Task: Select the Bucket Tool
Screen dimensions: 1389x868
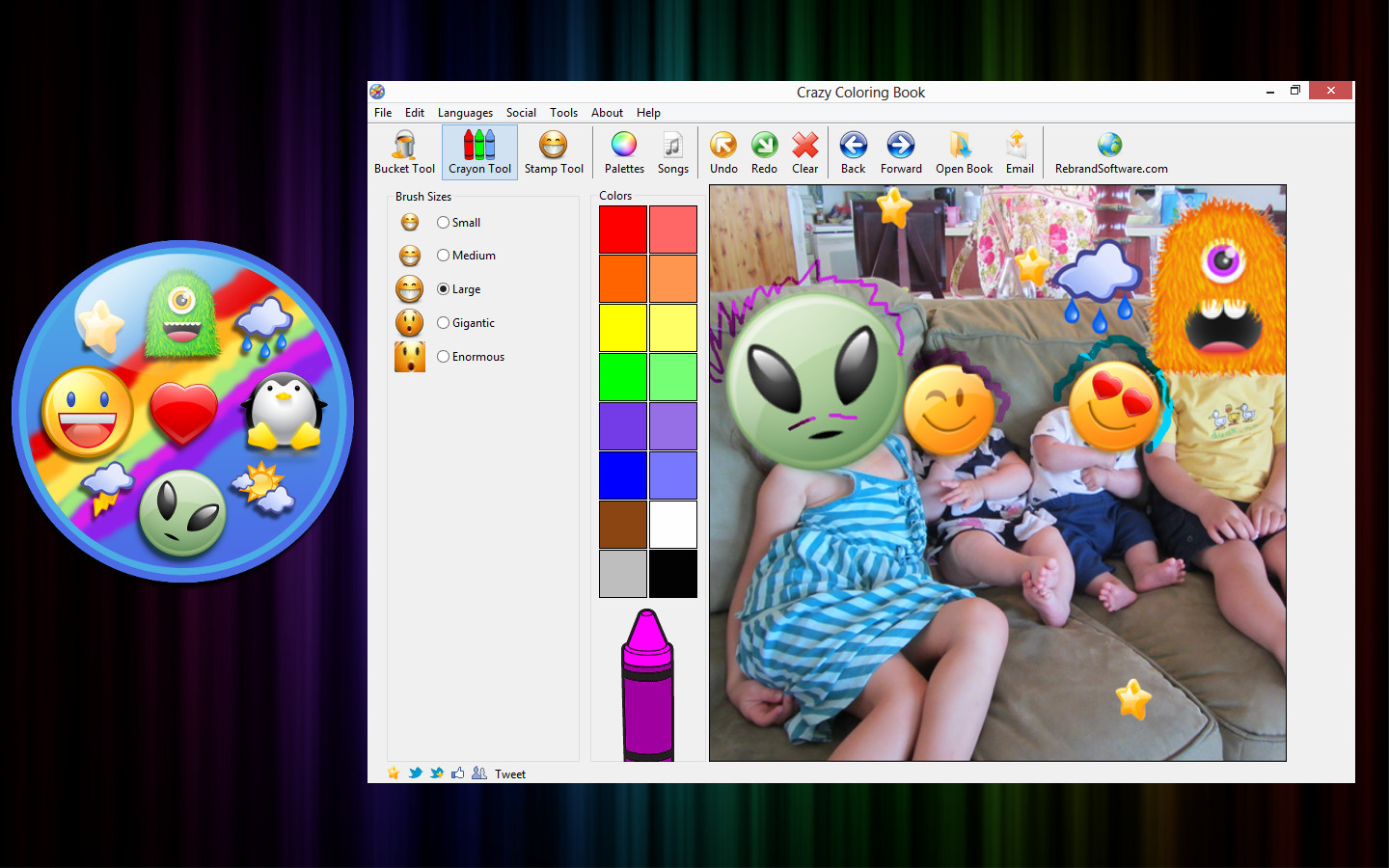Action: pyautogui.click(x=404, y=152)
